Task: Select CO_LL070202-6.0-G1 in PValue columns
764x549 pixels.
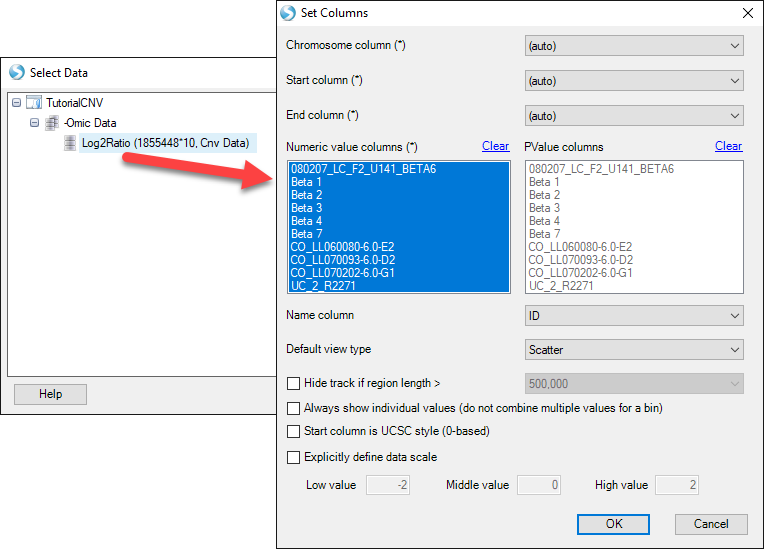Action: click(x=634, y=273)
